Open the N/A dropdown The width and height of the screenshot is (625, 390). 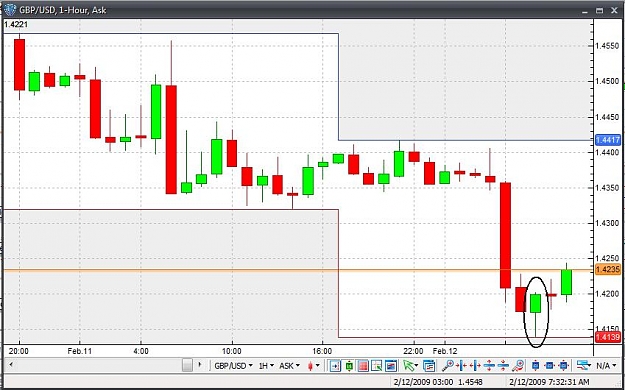pos(607,365)
